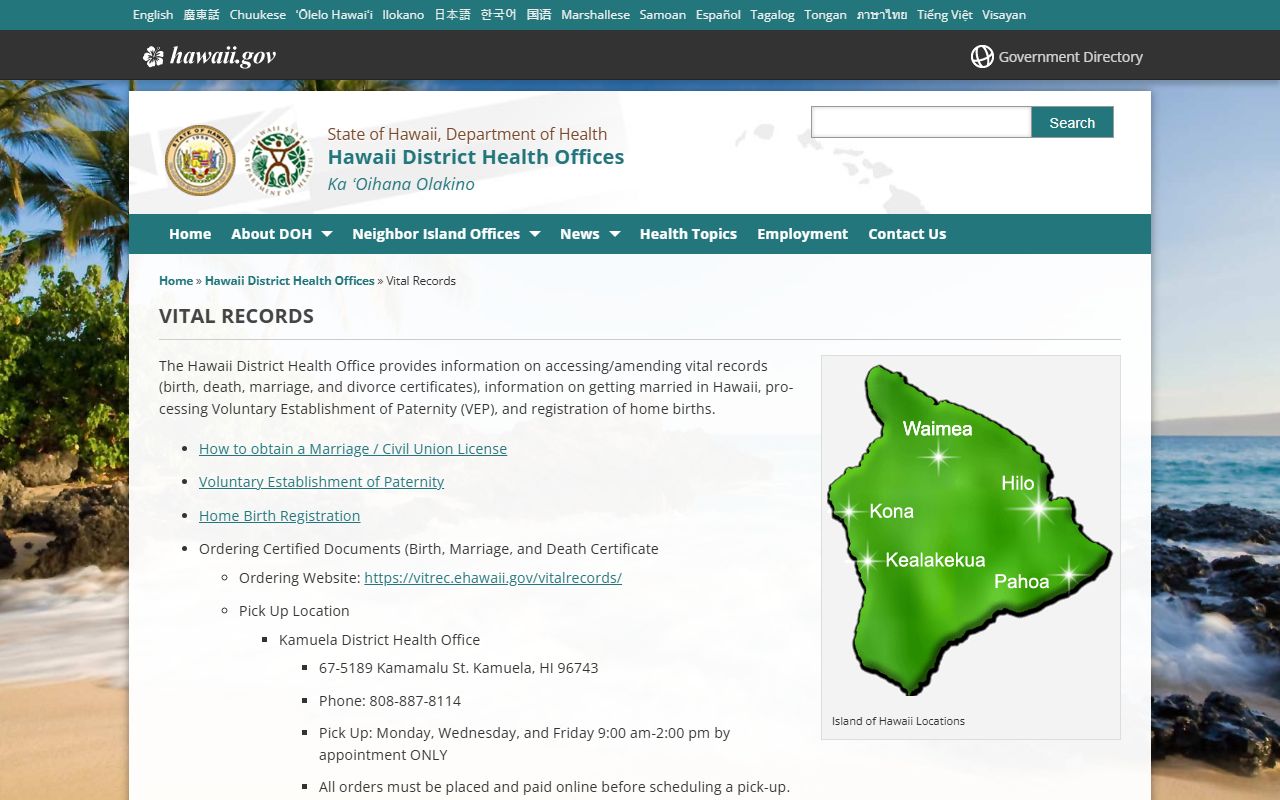Switch language to Samoan
The image size is (1280, 800).
663,15
